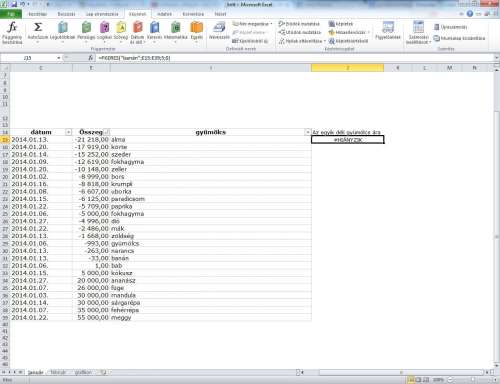Select the cell showing #HIÁNYZIK error

(x=347, y=140)
